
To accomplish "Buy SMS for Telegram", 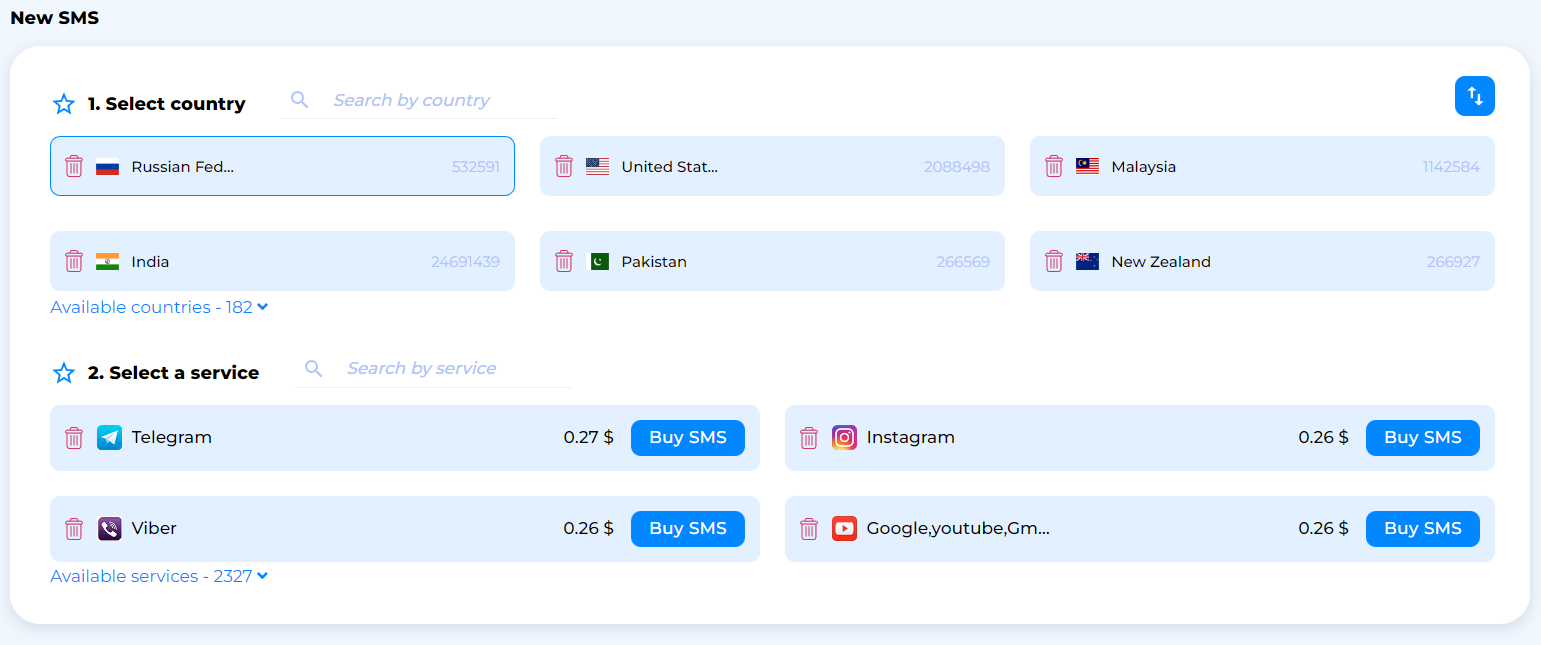I will click(688, 438).
